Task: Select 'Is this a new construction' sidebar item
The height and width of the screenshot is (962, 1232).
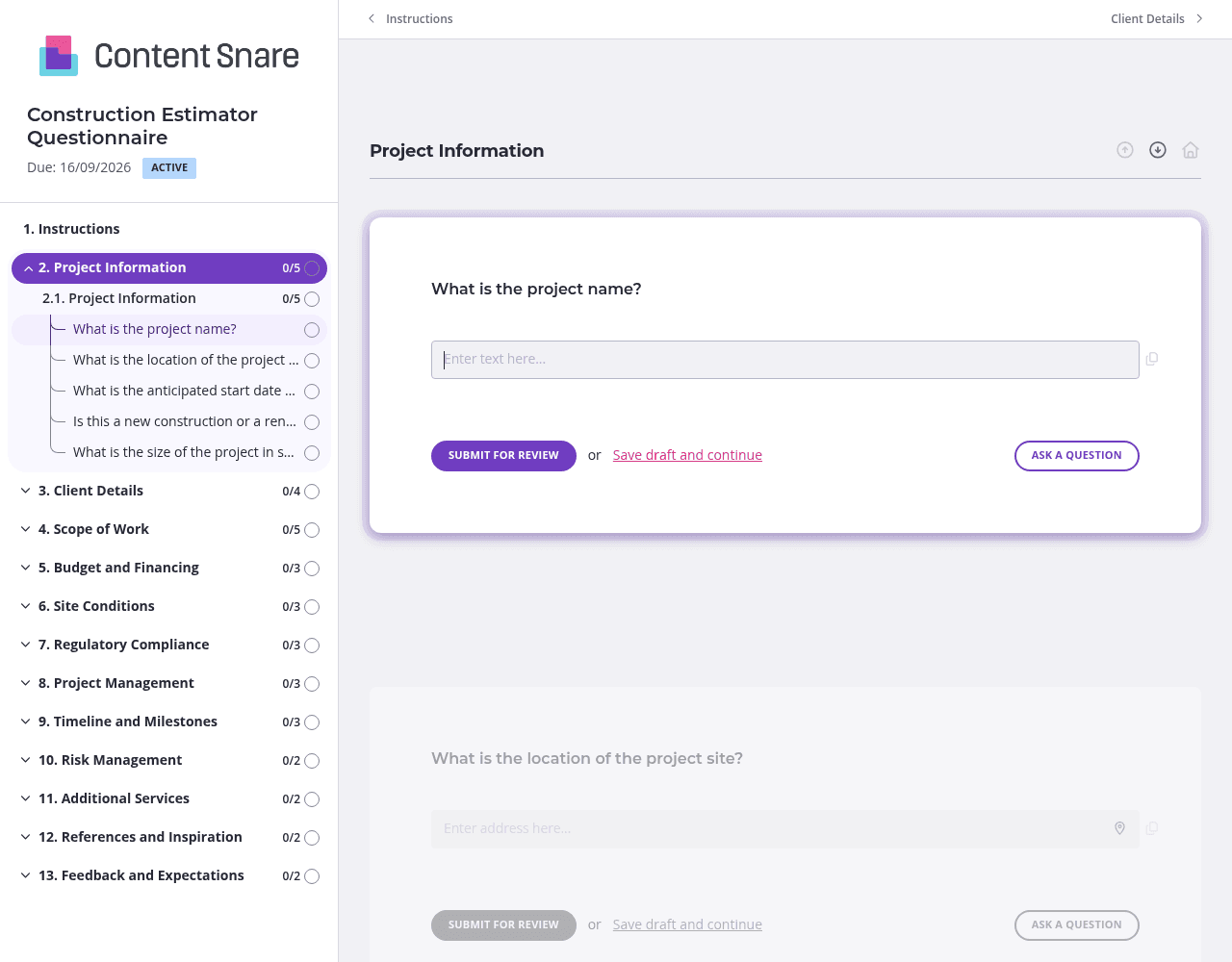Action: tap(185, 421)
